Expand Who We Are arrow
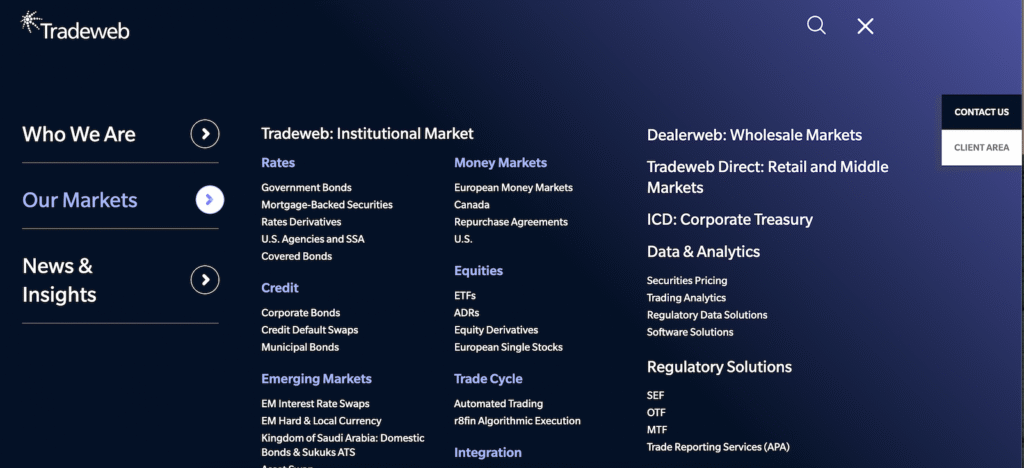This screenshot has width=1024, height=468. click(x=205, y=134)
